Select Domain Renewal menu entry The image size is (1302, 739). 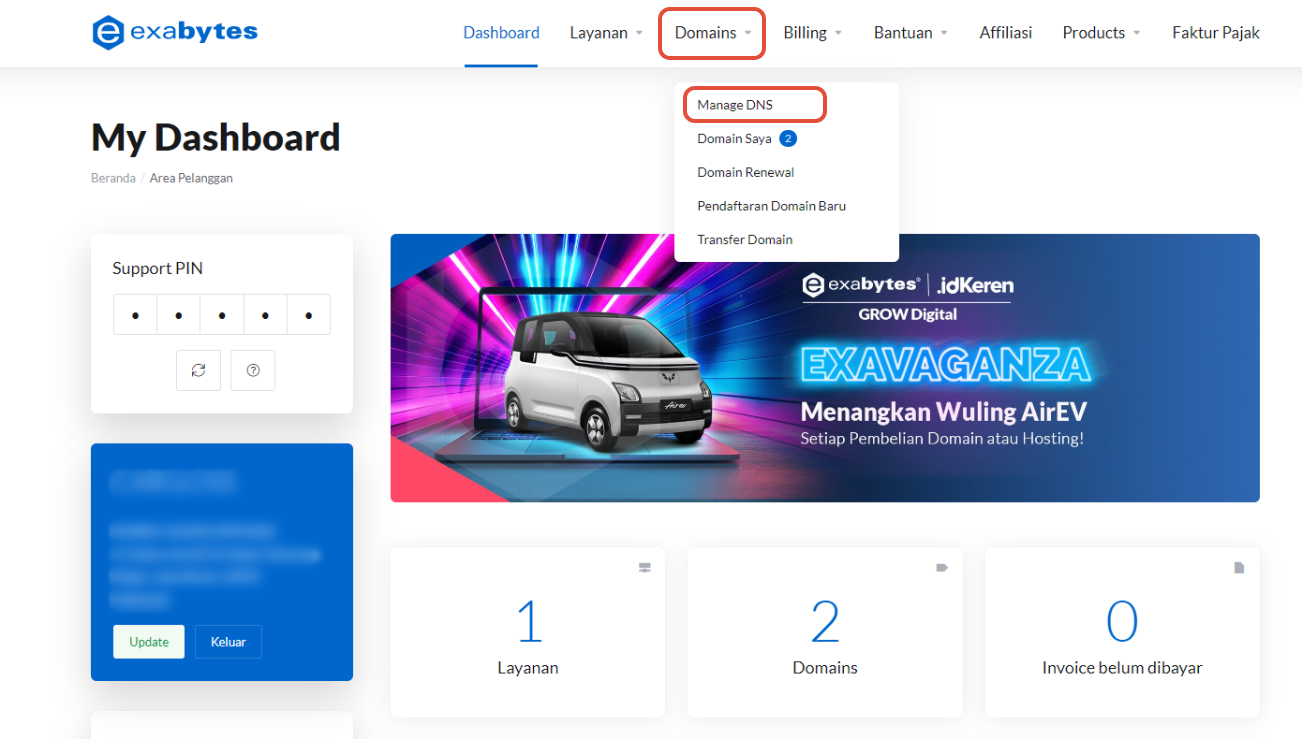(x=746, y=172)
